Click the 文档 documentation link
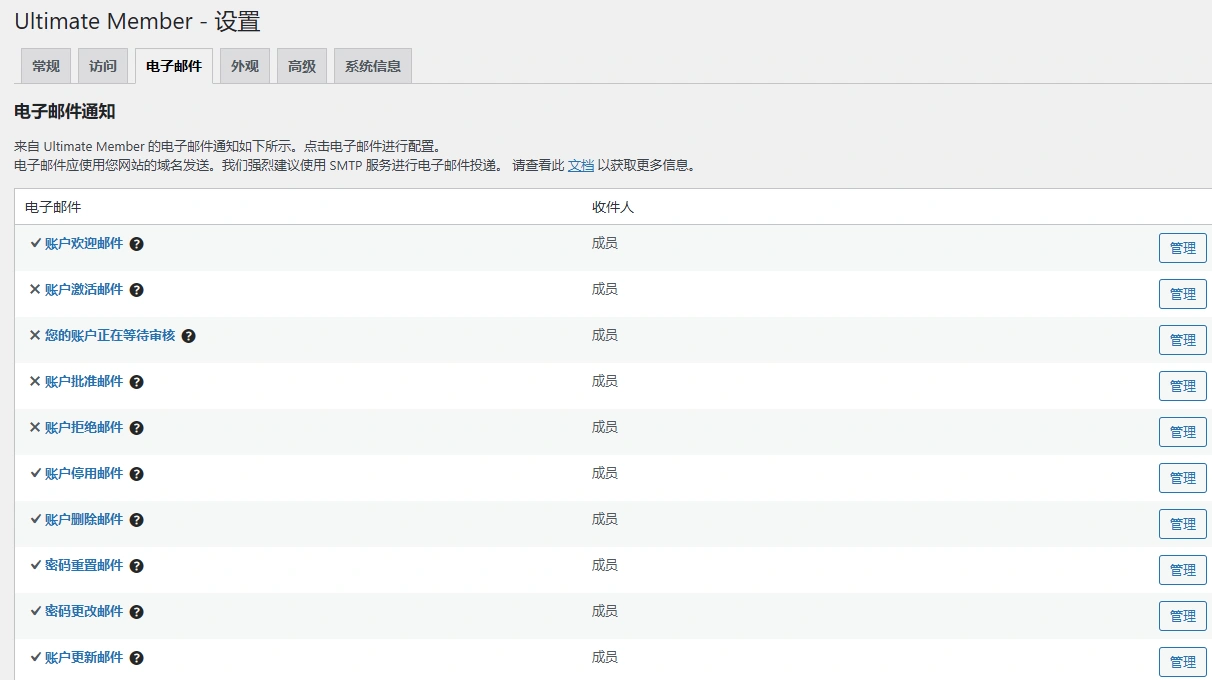This screenshot has width=1212, height=680. tap(581, 165)
